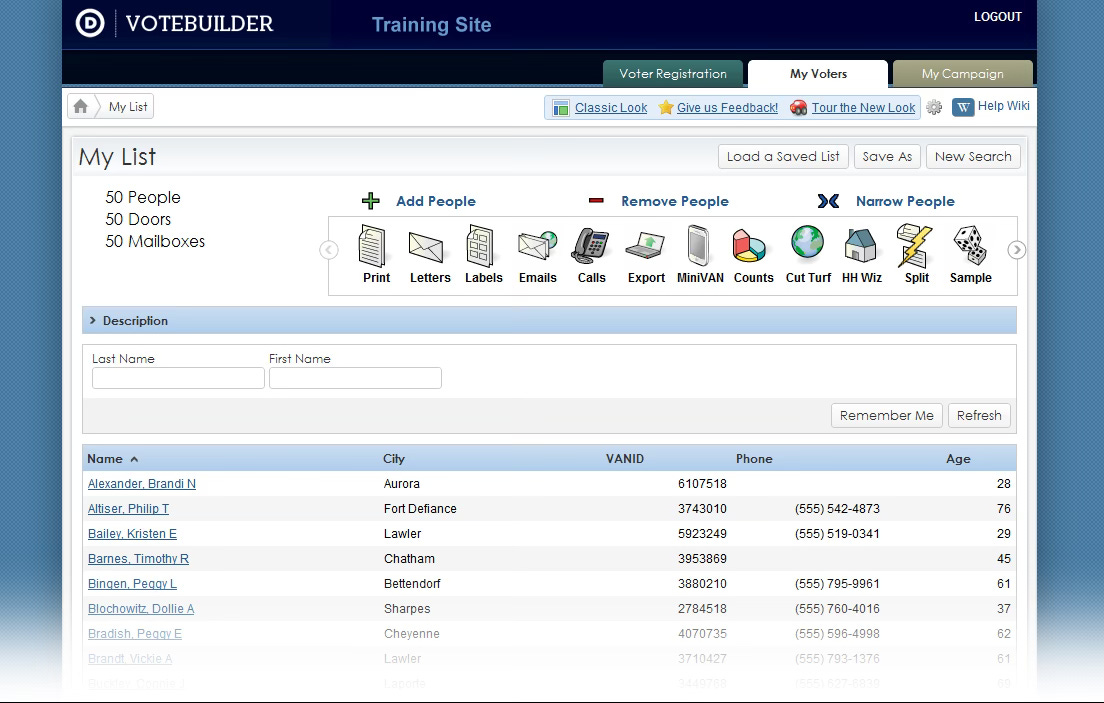Click the Classic Look window icon
This screenshot has width=1104, height=703.
tap(560, 108)
